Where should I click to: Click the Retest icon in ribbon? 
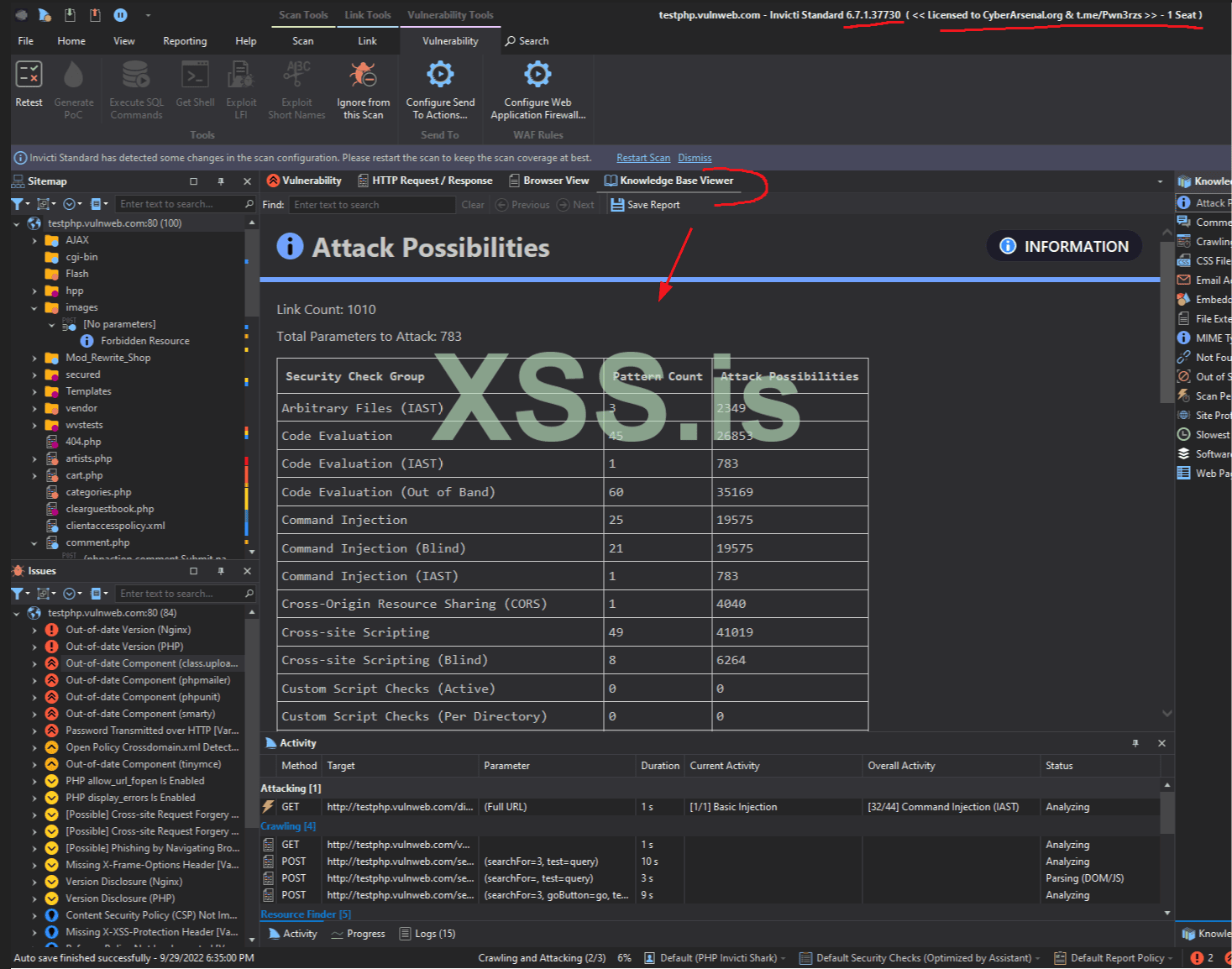[x=29, y=76]
